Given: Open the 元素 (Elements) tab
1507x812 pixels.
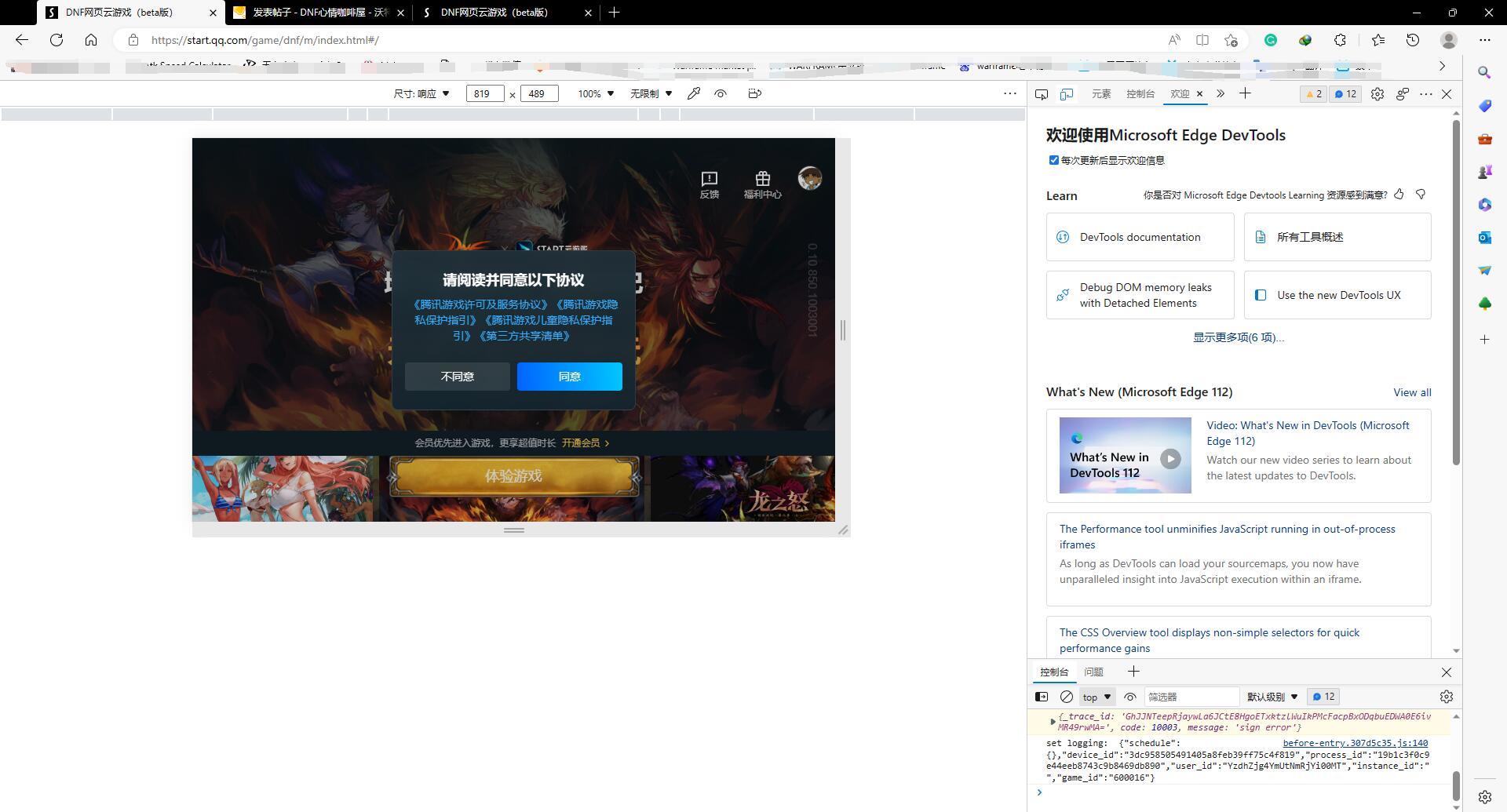Looking at the screenshot, I should point(1101,94).
